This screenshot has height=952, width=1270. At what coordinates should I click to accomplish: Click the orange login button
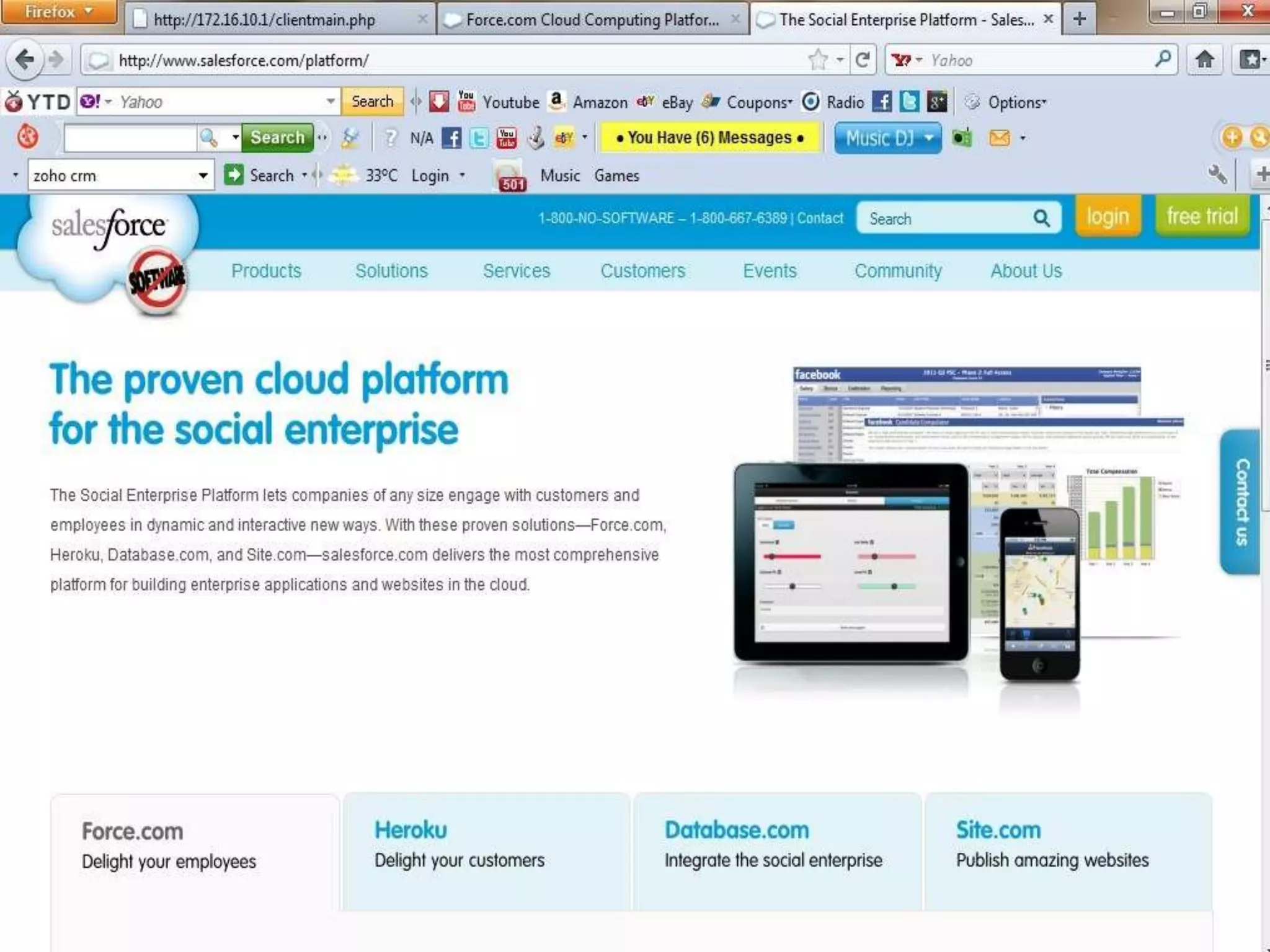(1108, 216)
